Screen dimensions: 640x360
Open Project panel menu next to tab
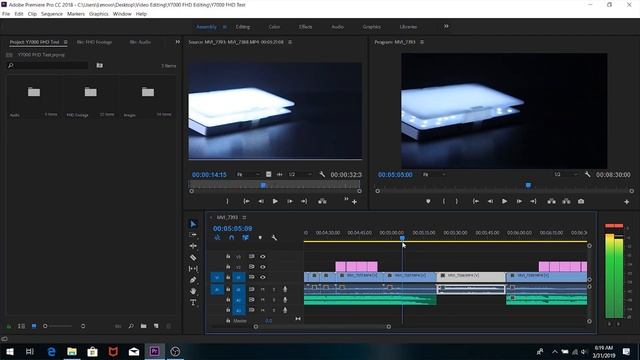65,42
